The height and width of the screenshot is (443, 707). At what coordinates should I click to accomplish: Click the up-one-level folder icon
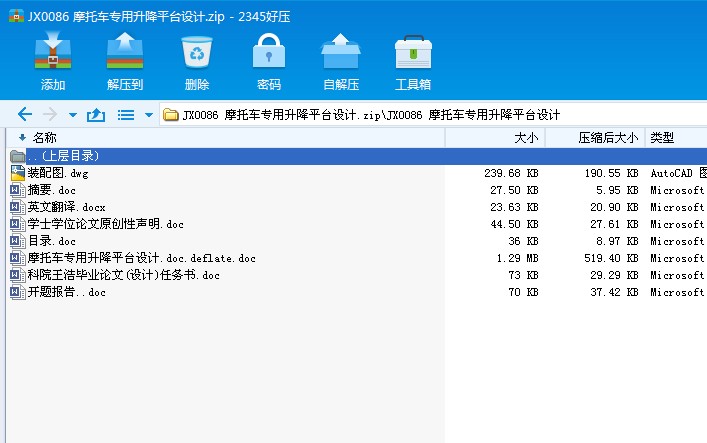96,115
